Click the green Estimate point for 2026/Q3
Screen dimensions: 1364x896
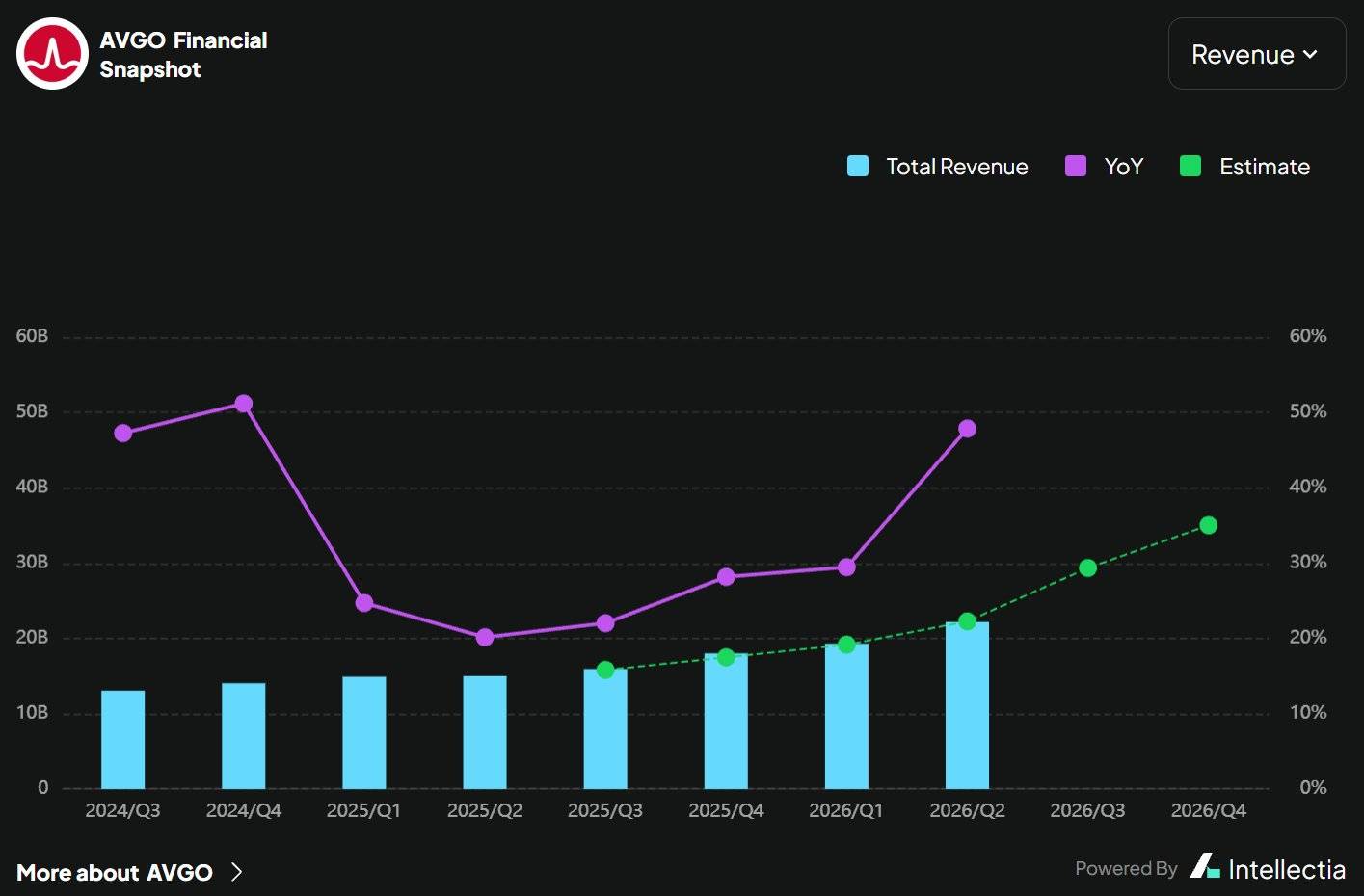(1087, 568)
